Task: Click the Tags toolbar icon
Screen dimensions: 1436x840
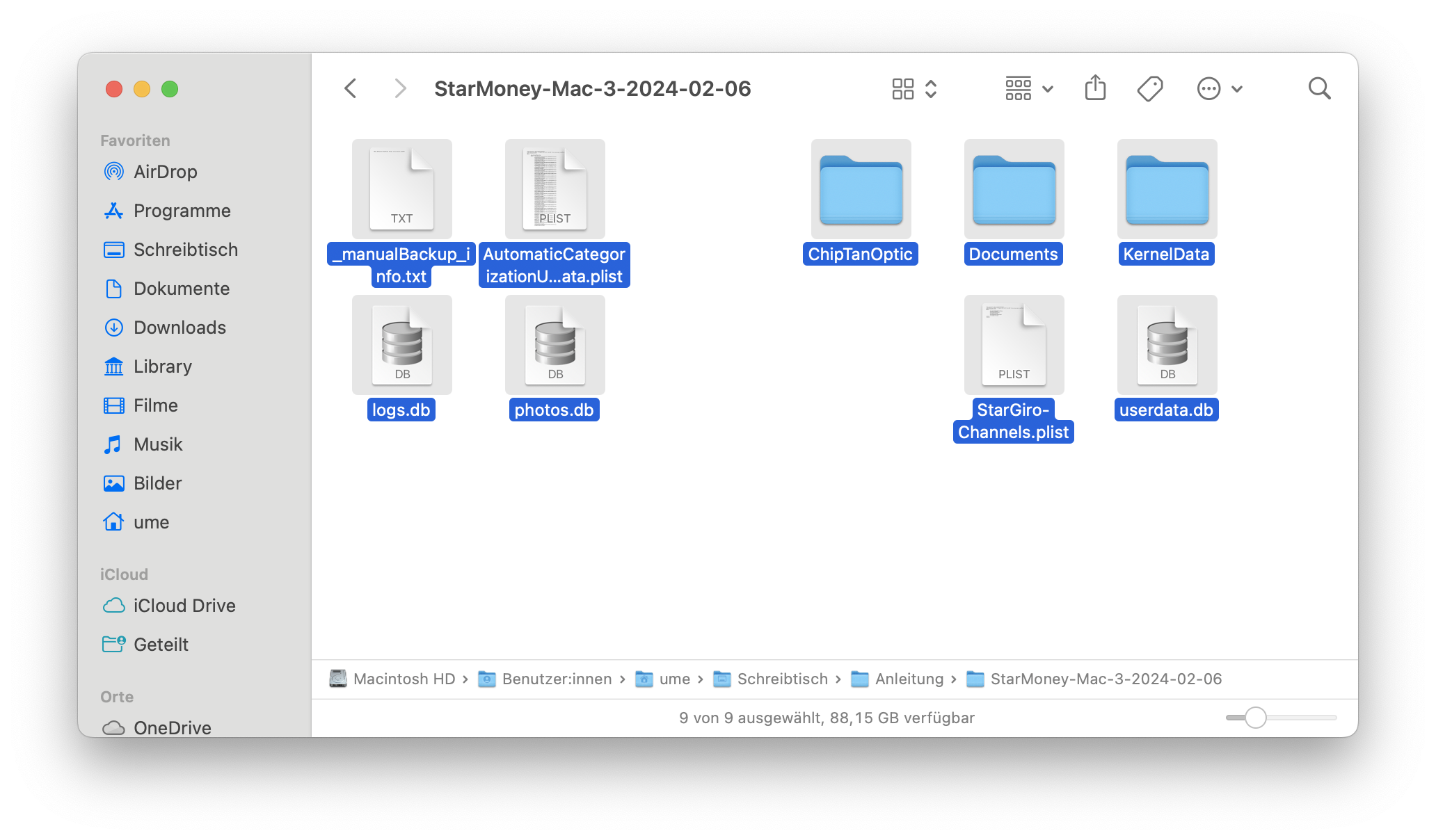Action: [x=1149, y=88]
